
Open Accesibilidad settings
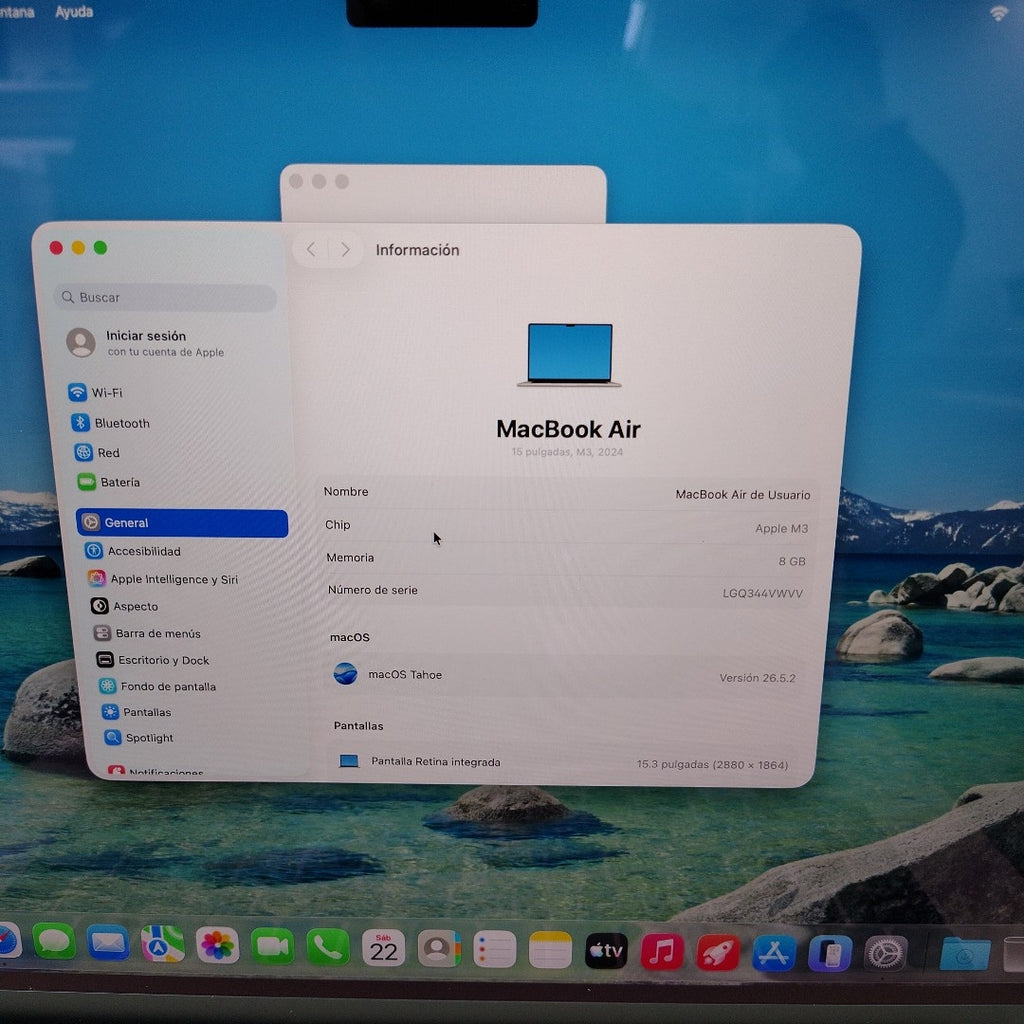[133, 551]
